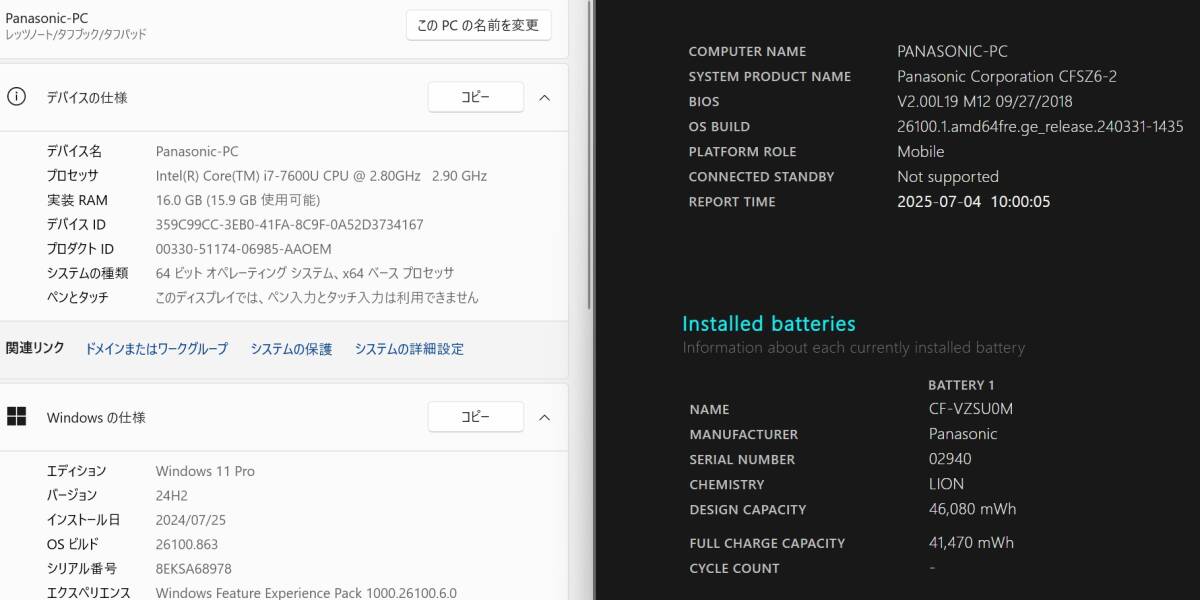Select the Panasonic-PC title at top
Screen dimensions: 1200x600
coord(45,17)
